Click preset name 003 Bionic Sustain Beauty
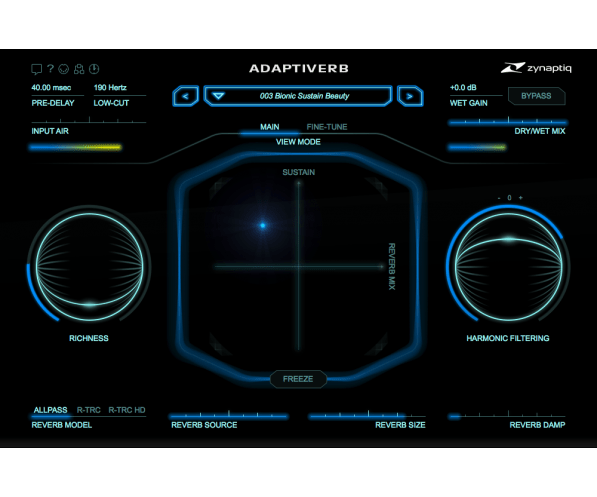Screen dimensions: 597x497 click(x=304, y=96)
